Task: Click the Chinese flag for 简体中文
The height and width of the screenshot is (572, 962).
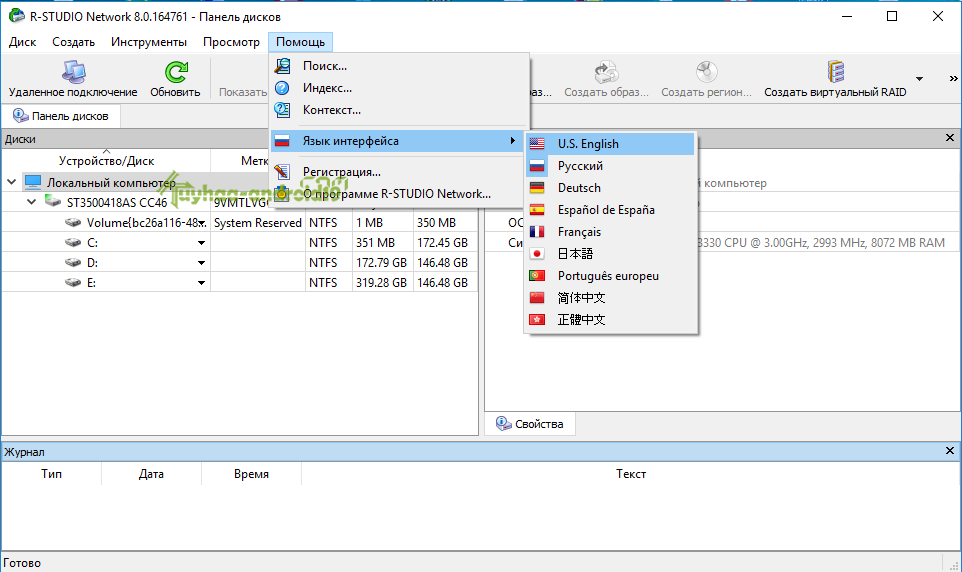Action: click(537, 298)
